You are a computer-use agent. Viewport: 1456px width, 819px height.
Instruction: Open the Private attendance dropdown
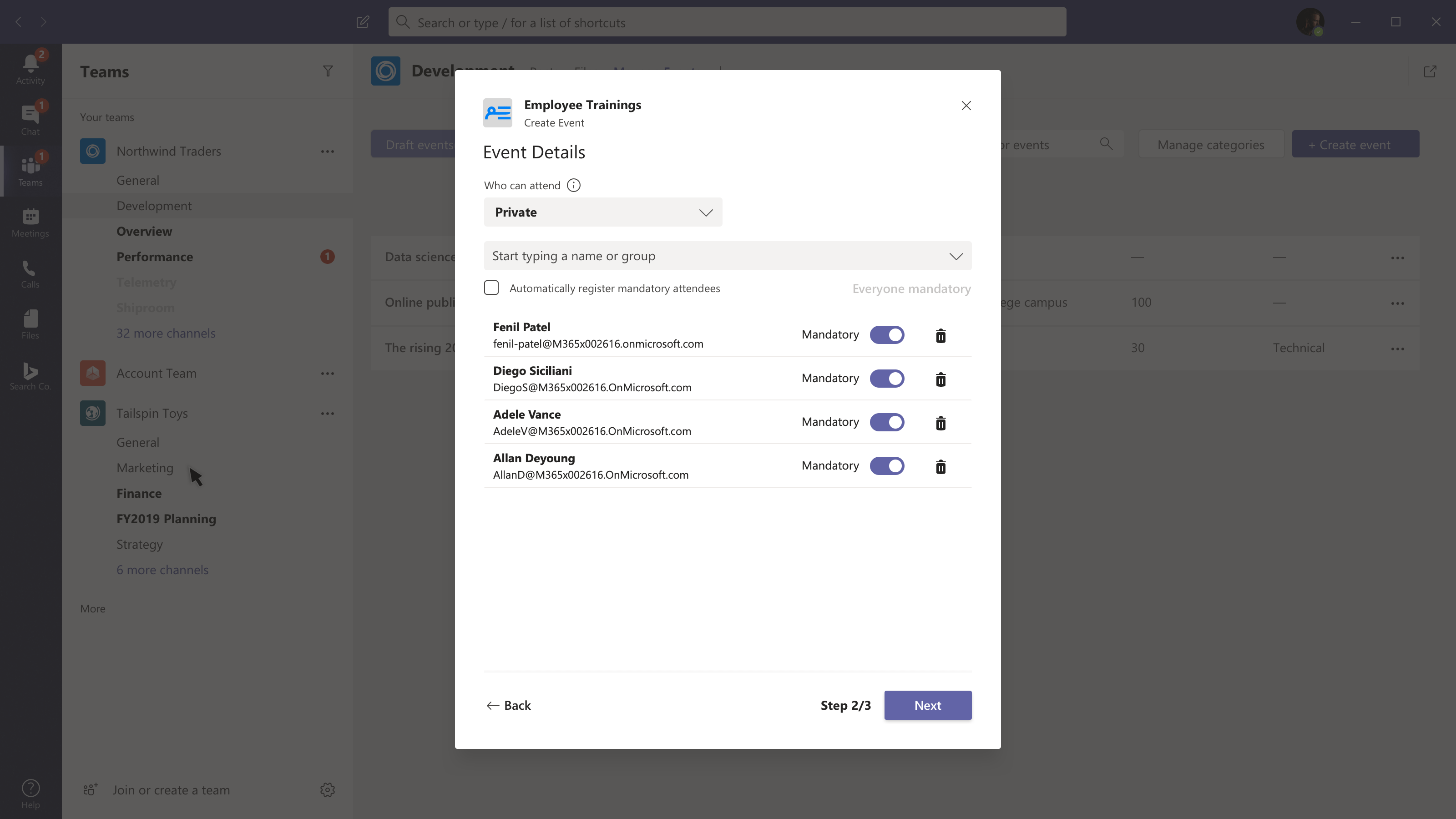coord(602,212)
